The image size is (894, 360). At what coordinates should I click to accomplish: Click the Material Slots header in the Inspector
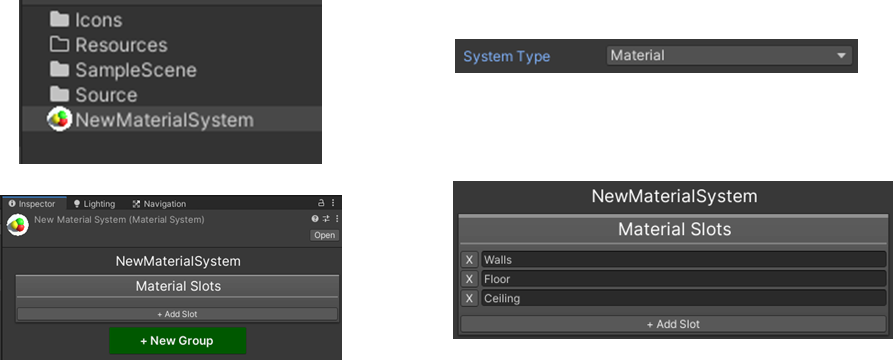coord(177,286)
